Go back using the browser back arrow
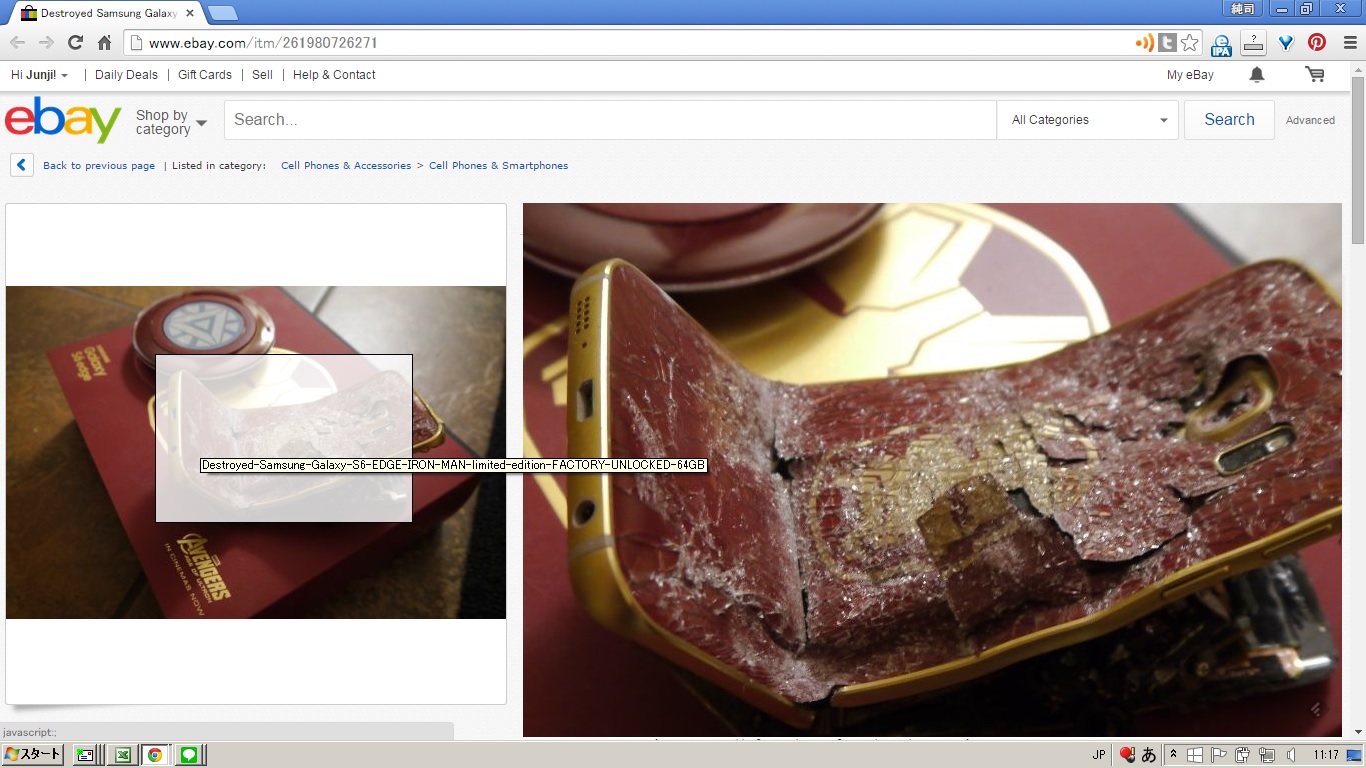Screen dimensions: 1366x768 click(17, 43)
